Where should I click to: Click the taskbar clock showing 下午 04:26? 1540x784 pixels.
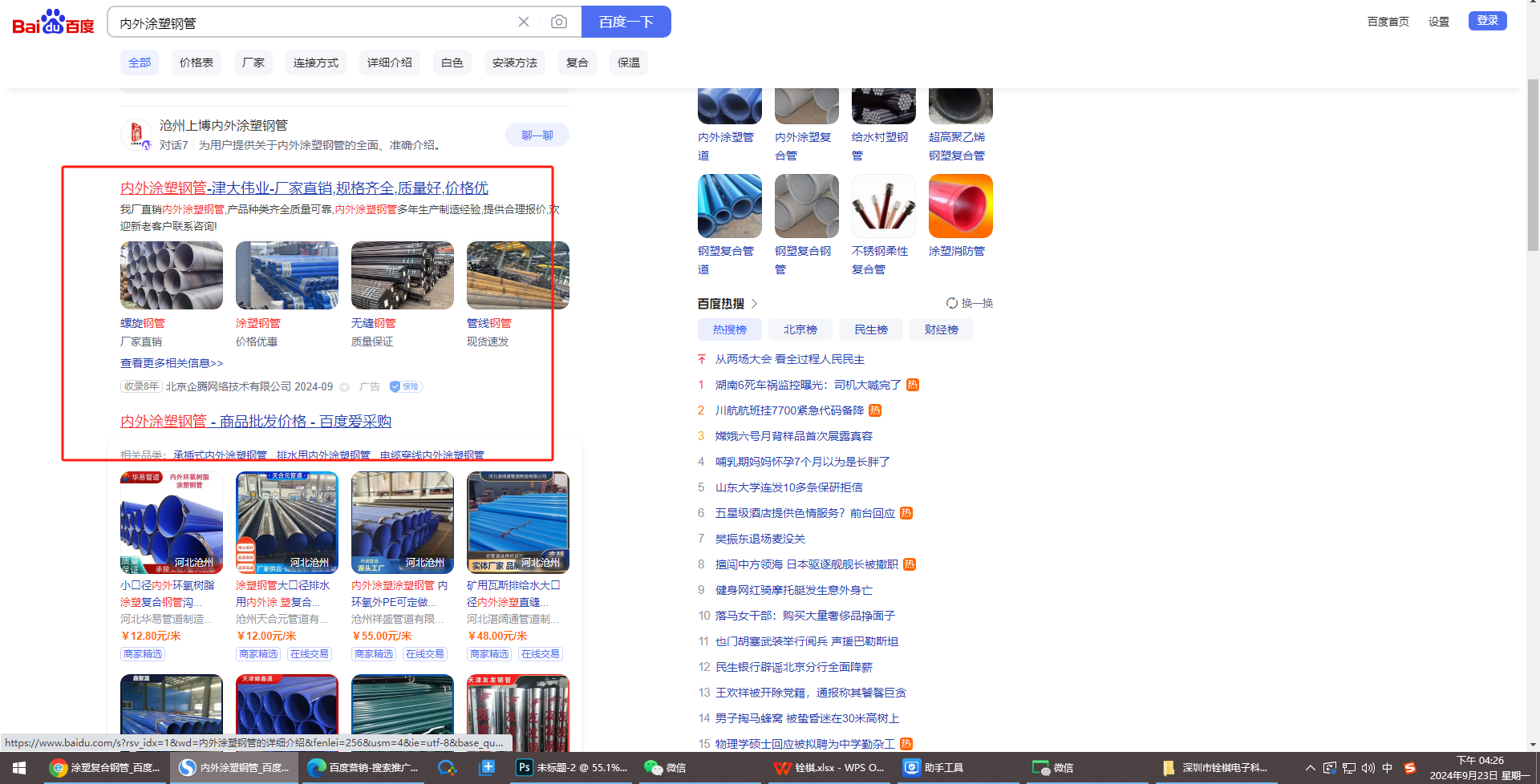coord(1481,768)
